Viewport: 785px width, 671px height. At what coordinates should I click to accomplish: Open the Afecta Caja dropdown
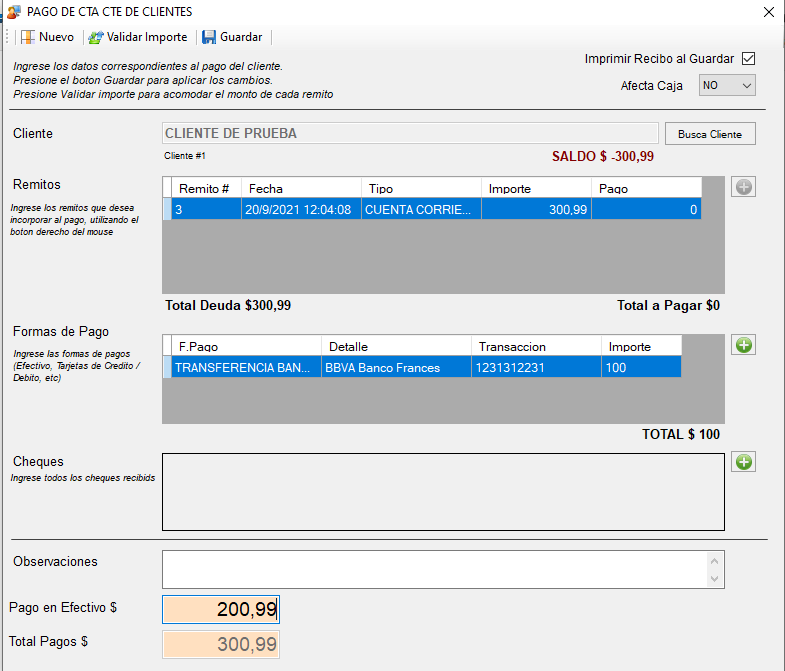[727, 86]
